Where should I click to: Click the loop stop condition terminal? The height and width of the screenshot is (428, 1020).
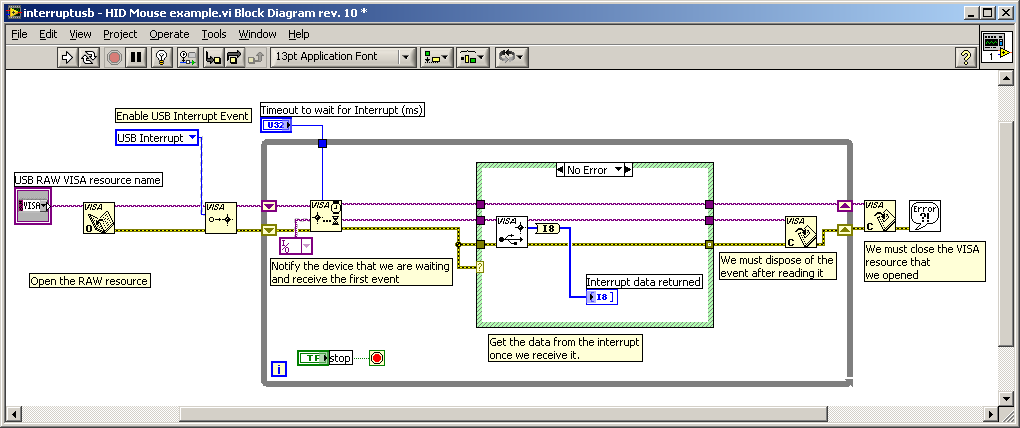pyautogui.click(x=377, y=357)
